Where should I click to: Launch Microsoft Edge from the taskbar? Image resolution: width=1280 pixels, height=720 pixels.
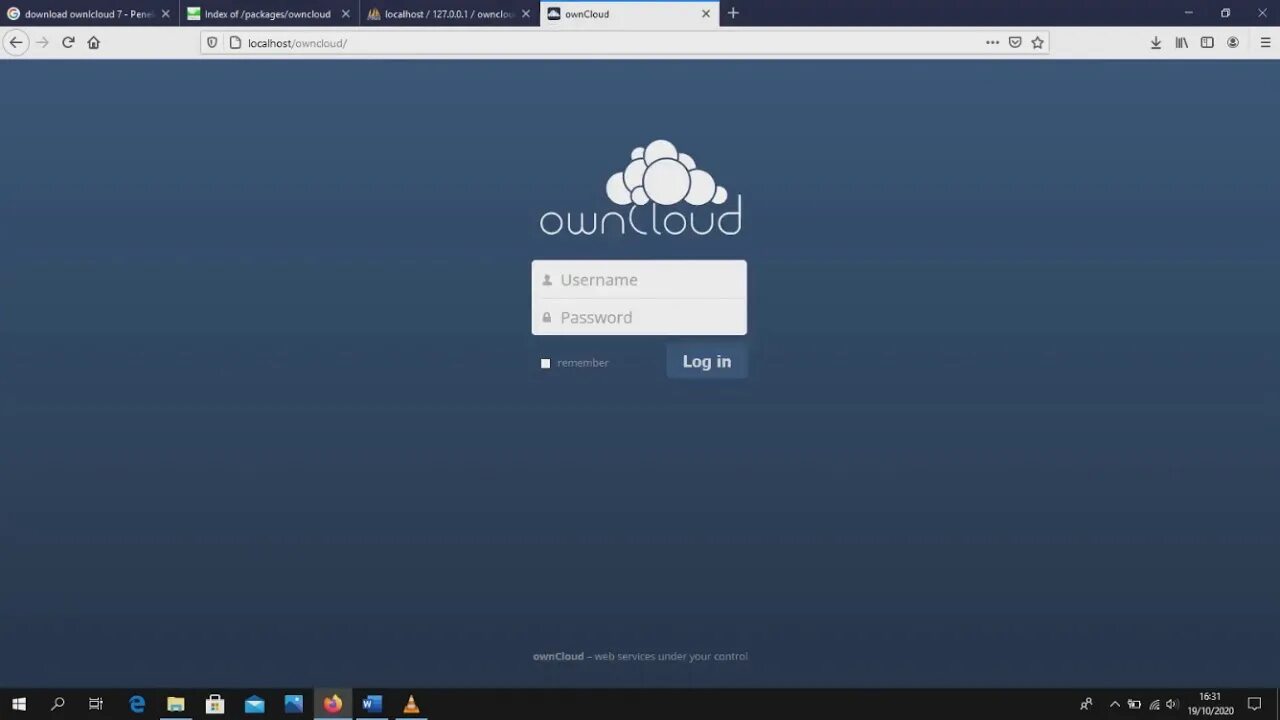[137, 704]
